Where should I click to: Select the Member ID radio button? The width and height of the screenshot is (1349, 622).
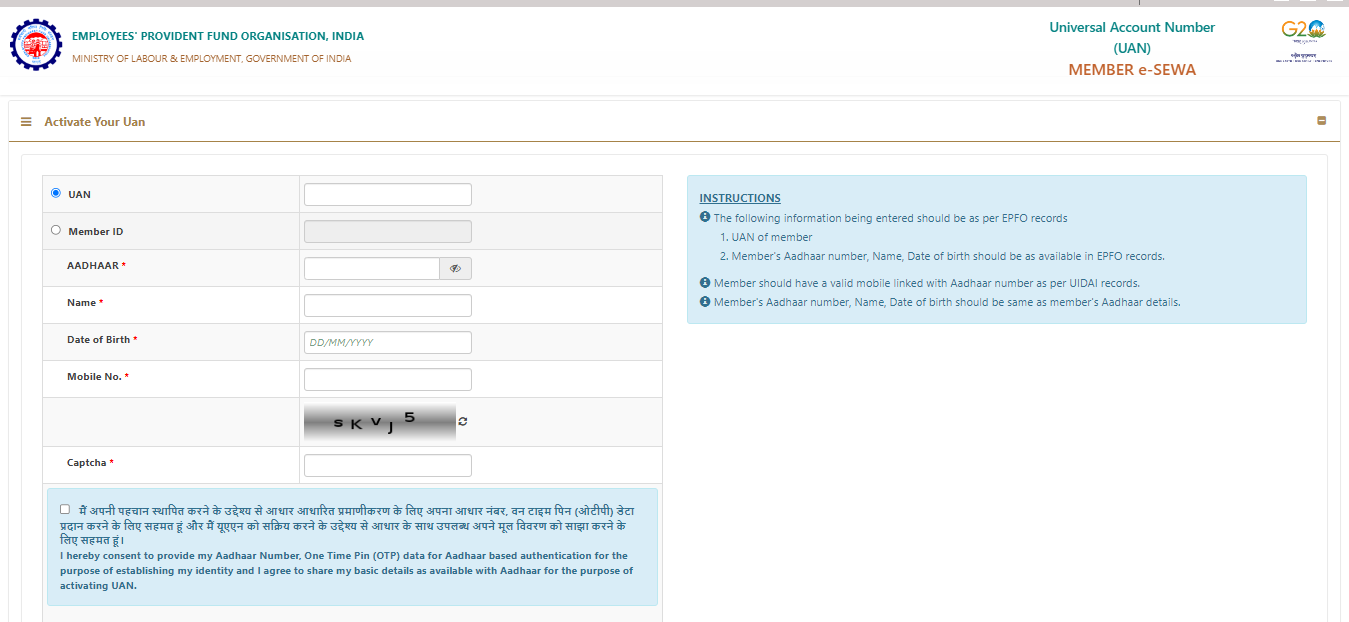coord(56,230)
